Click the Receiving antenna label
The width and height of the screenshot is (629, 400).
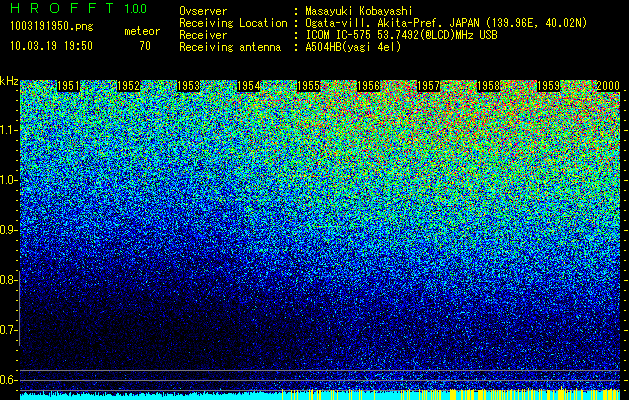point(230,47)
